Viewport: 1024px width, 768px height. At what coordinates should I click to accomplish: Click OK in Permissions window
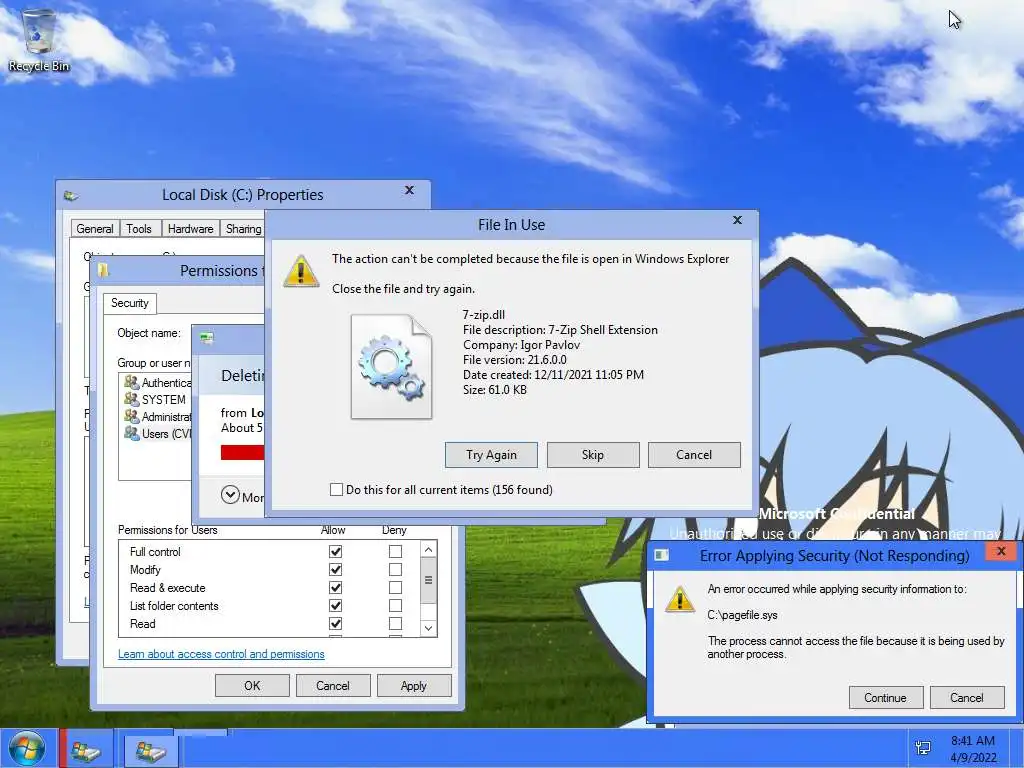tap(252, 686)
